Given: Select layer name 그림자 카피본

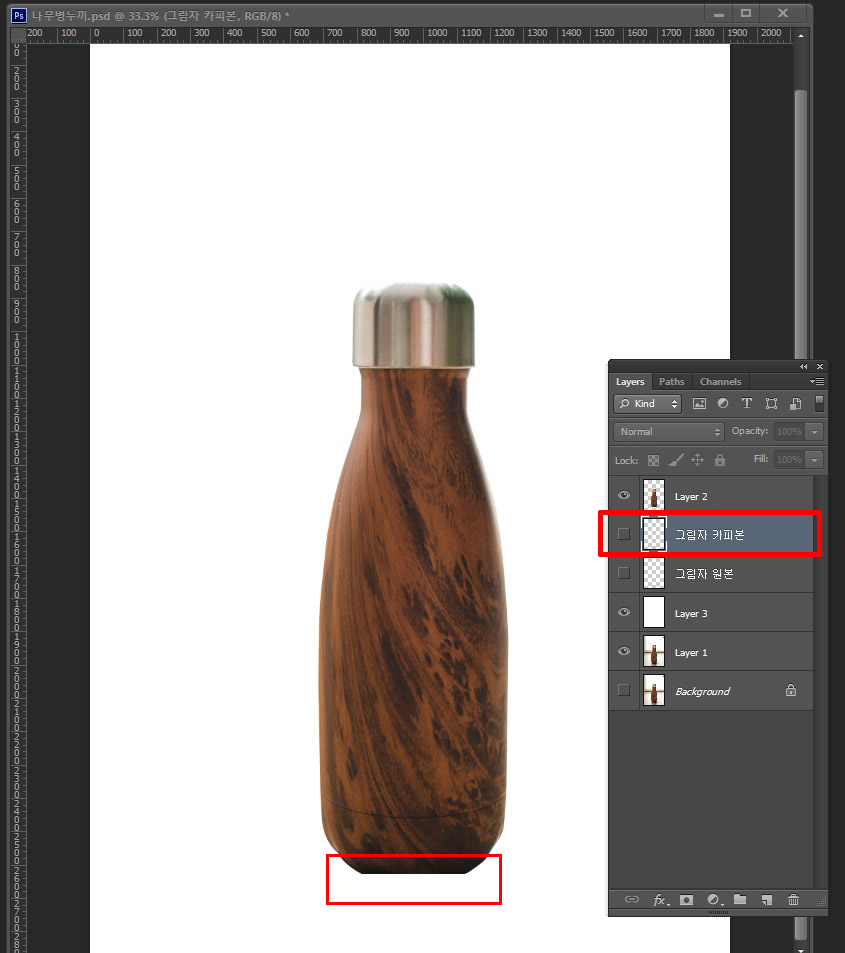Looking at the screenshot, I should click(x=709, y=535).
